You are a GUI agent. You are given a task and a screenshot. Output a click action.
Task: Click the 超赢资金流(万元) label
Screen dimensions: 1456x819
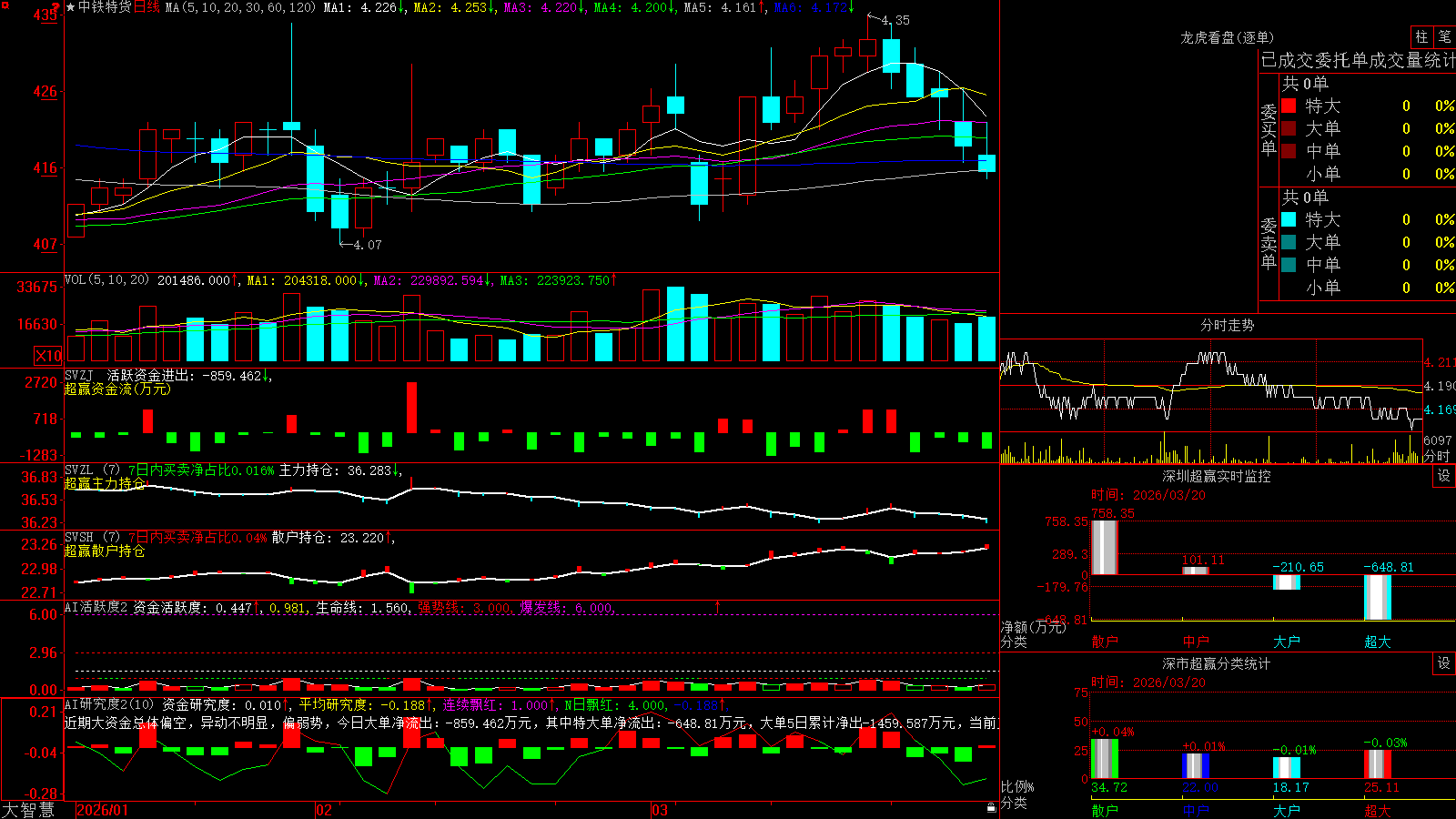click(117, 389)
